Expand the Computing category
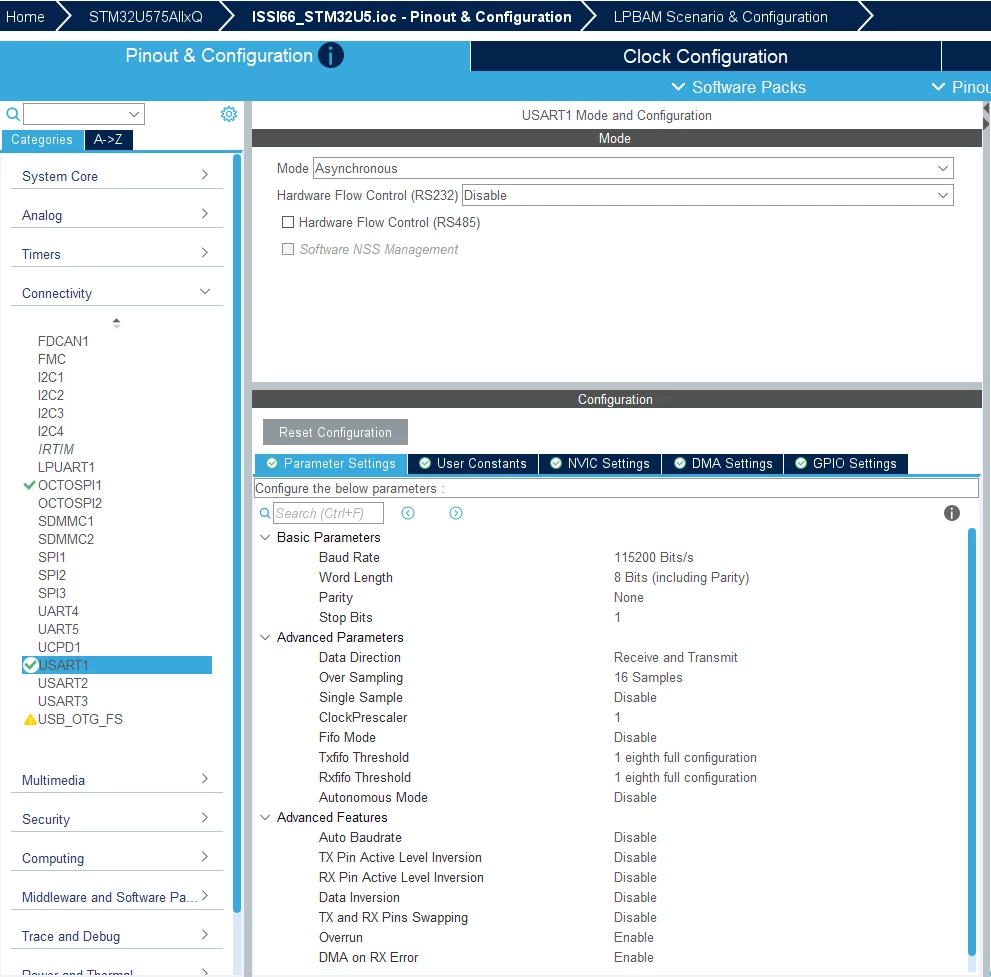The width and height of the screenshot is (991, 977). click(x=117, y=858)
